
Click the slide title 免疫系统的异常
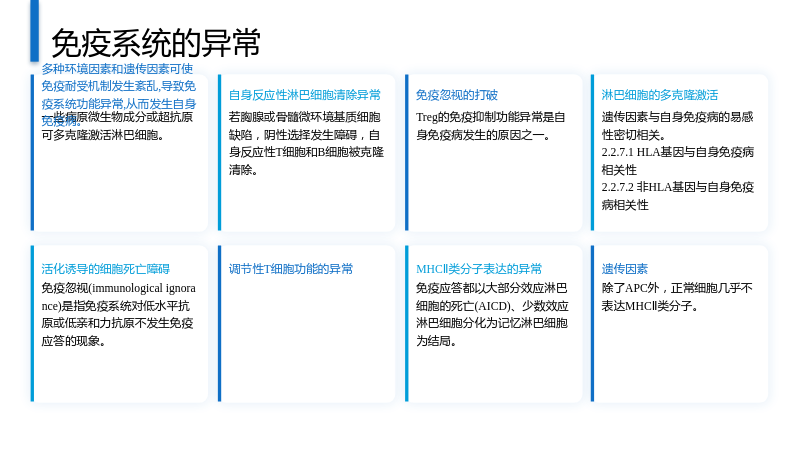(x=156, y=43)
